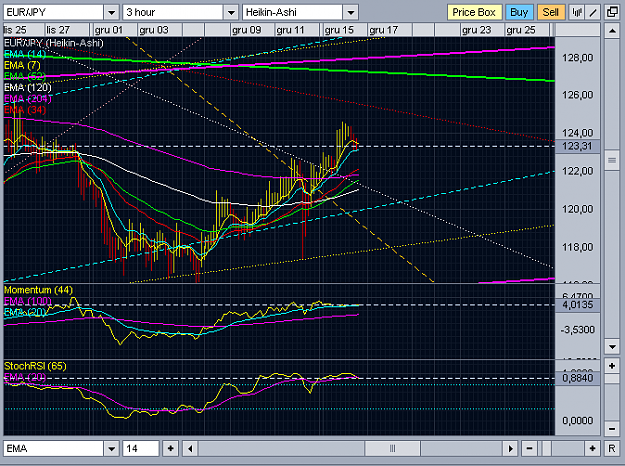Click the Price Box button

[x=474, y=12]
